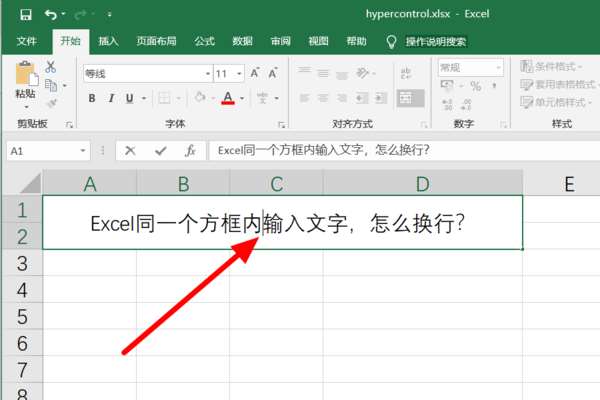Click the formula bar text field
This screenshot has height=400, width=600.
[x=404, y=150]
